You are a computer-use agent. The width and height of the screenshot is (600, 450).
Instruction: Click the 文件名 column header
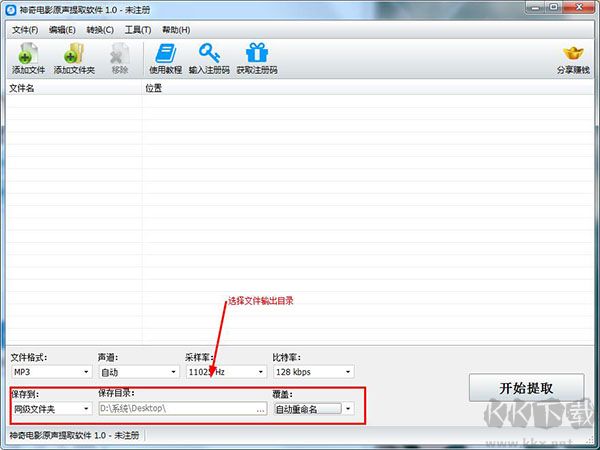74,88
